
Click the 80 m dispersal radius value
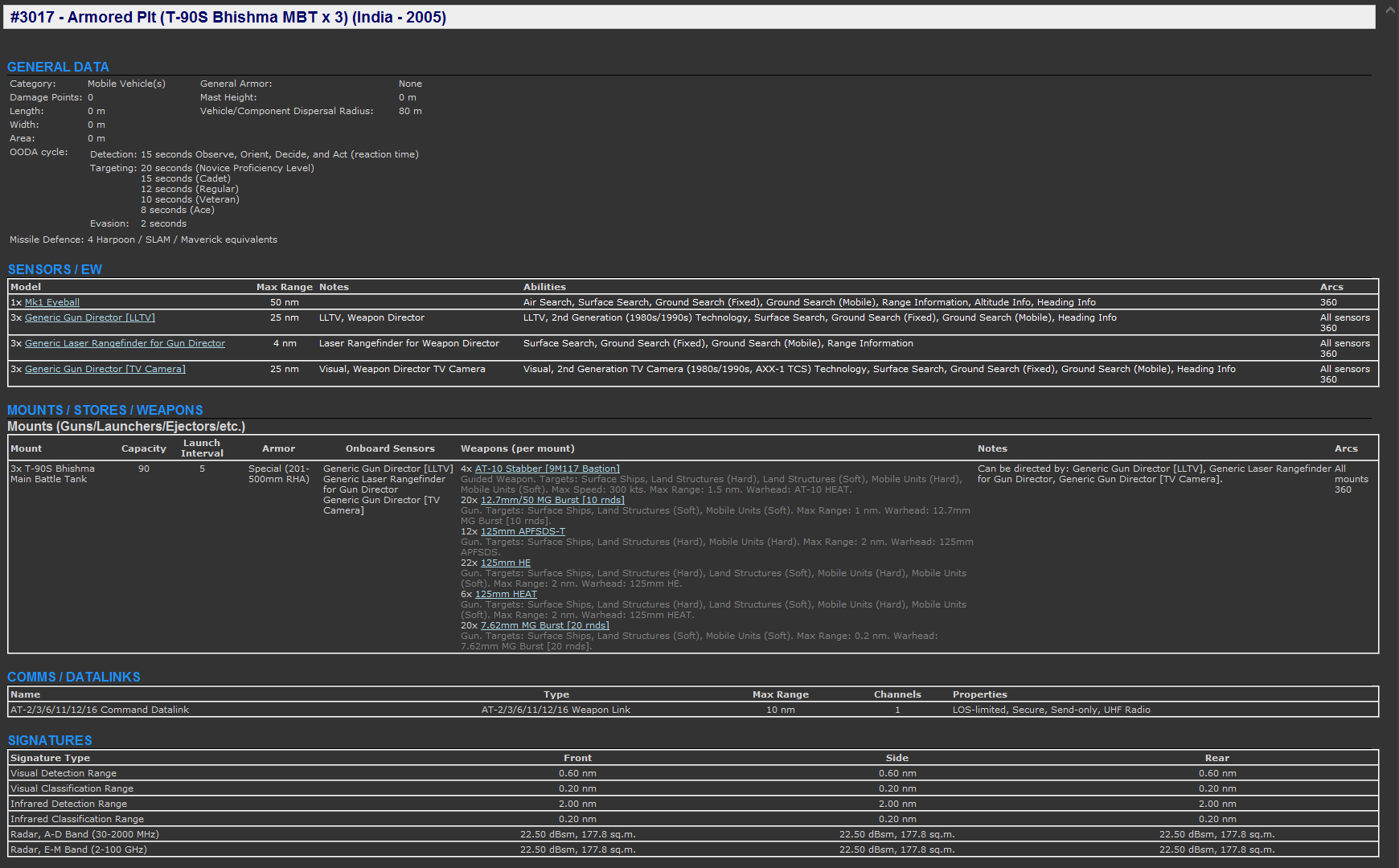410,111
